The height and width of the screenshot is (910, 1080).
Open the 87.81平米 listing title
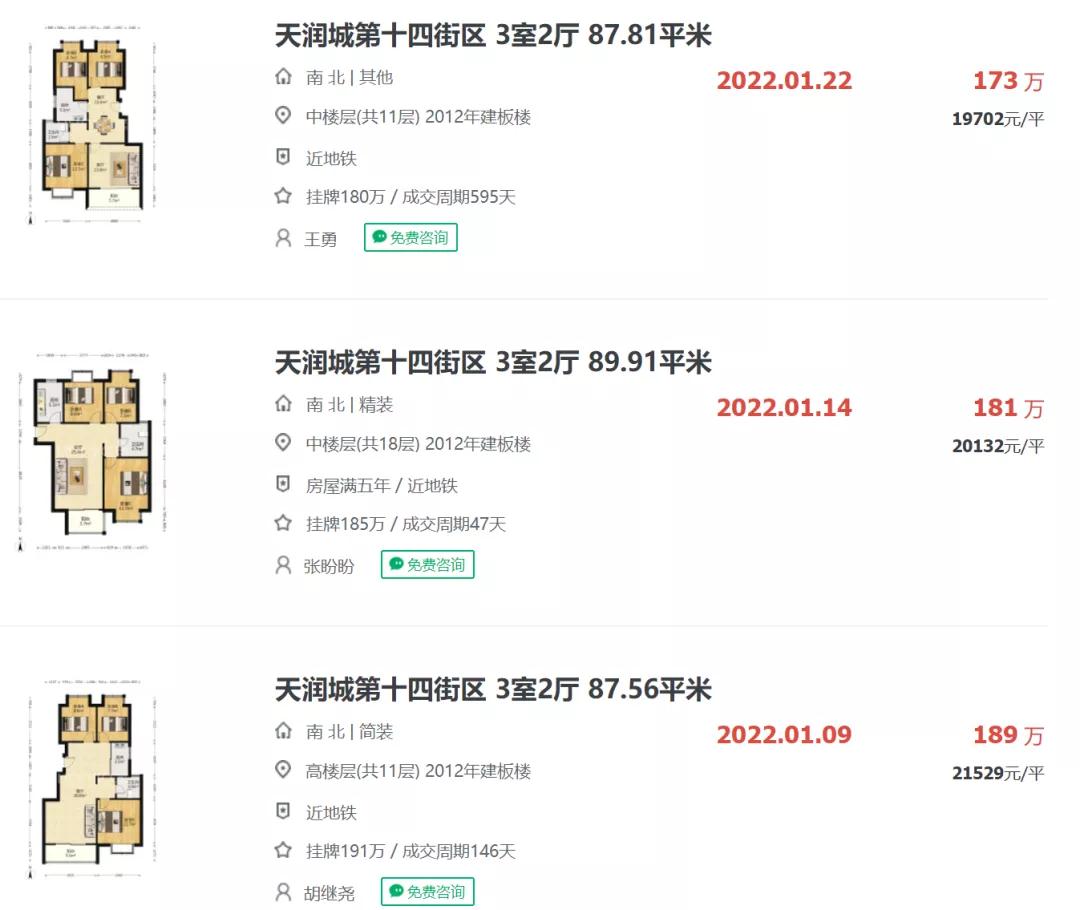(493, 35)
